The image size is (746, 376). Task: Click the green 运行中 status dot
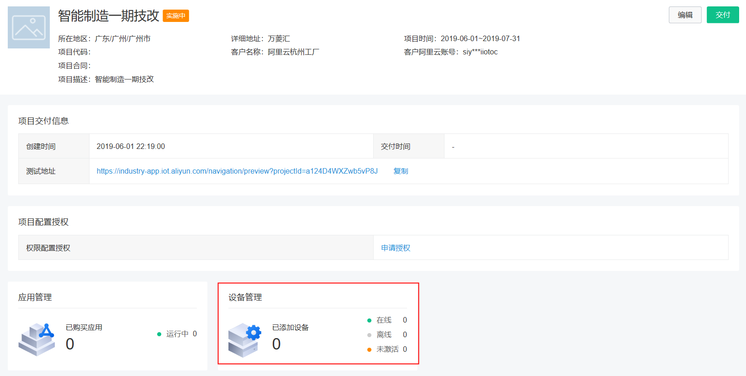(x=159, y=334)
